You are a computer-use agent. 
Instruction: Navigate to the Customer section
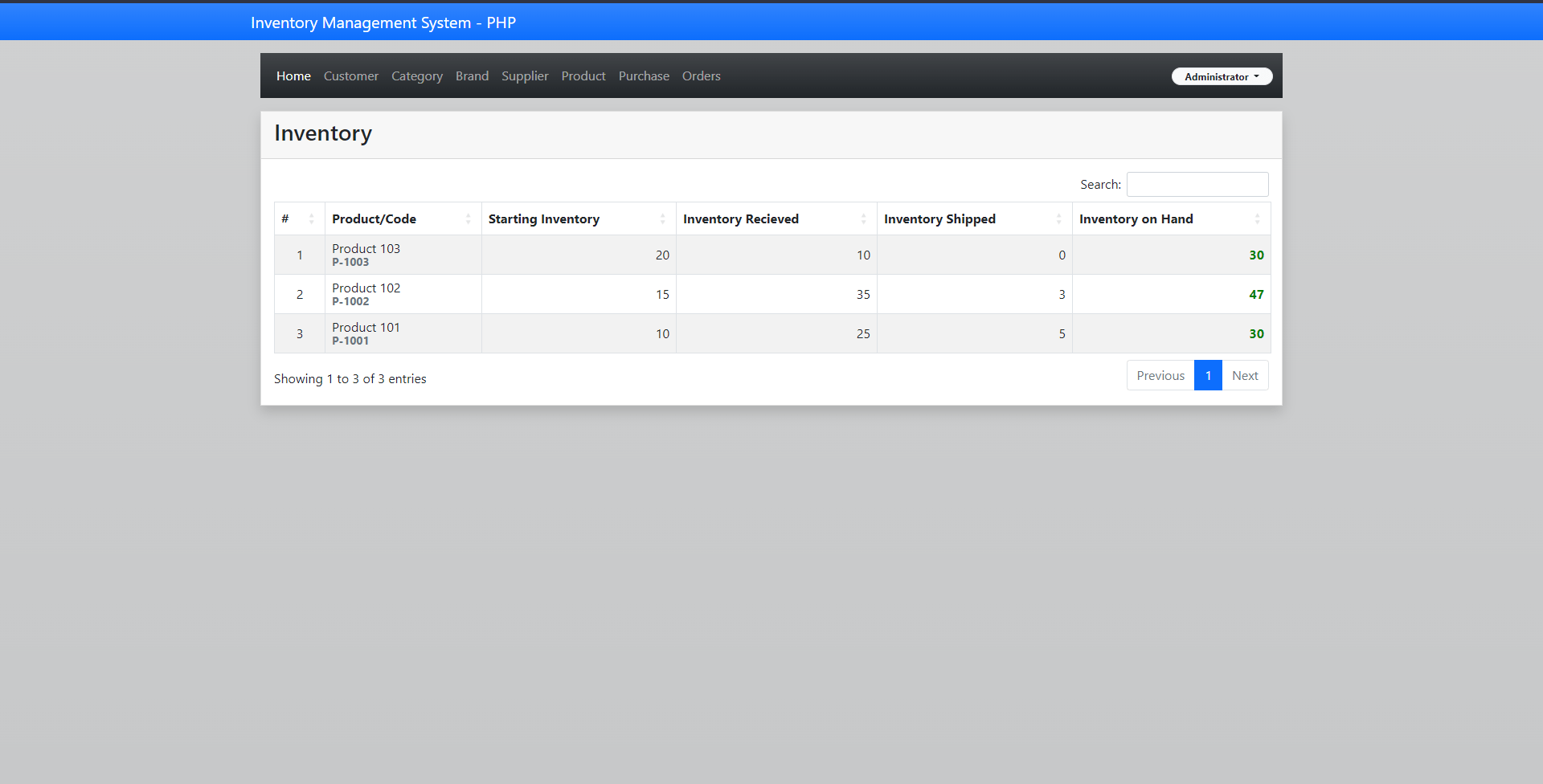pyautogui.click(x=350, y=76)
